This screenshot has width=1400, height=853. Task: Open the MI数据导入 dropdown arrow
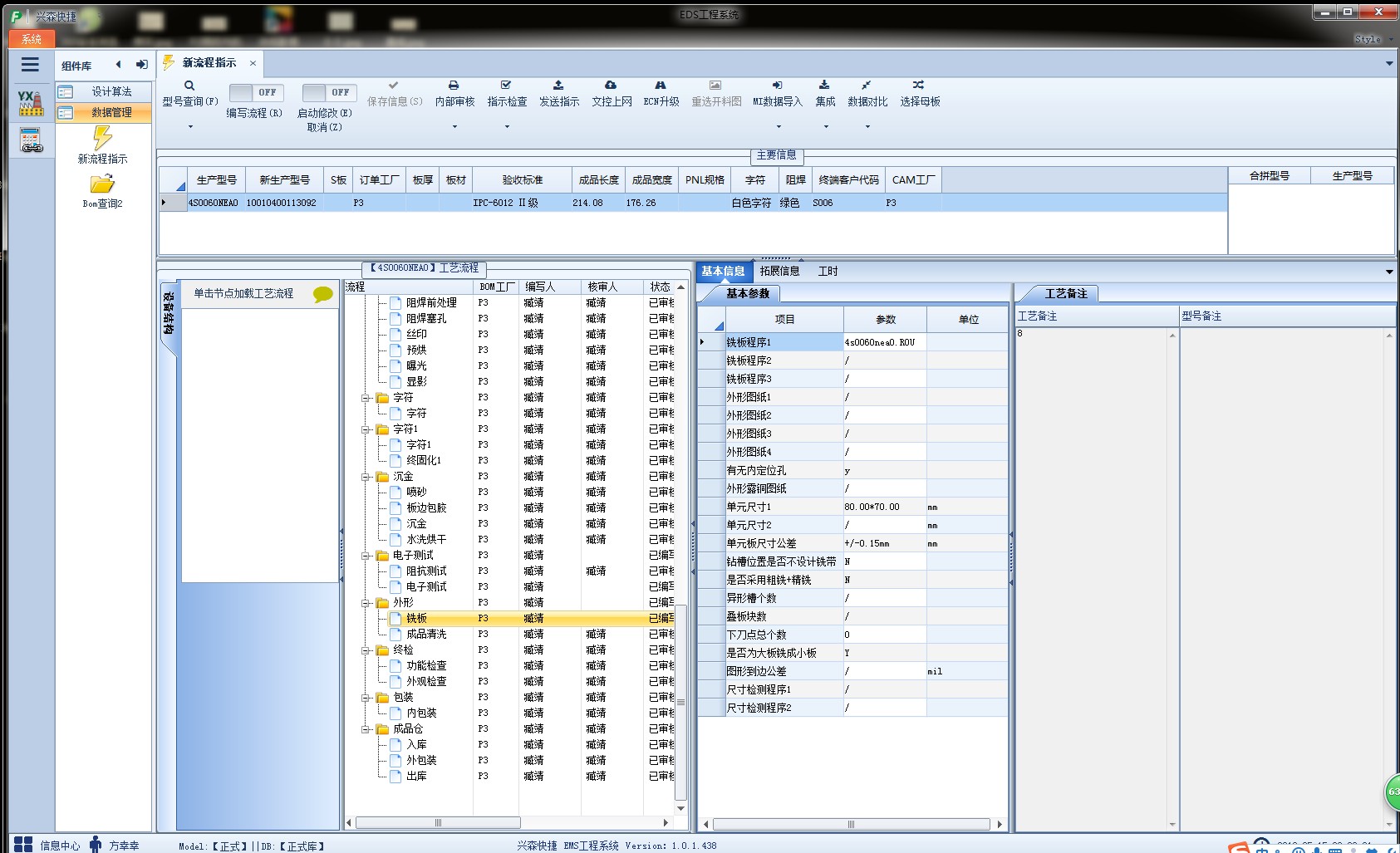[x=779, y=127]
